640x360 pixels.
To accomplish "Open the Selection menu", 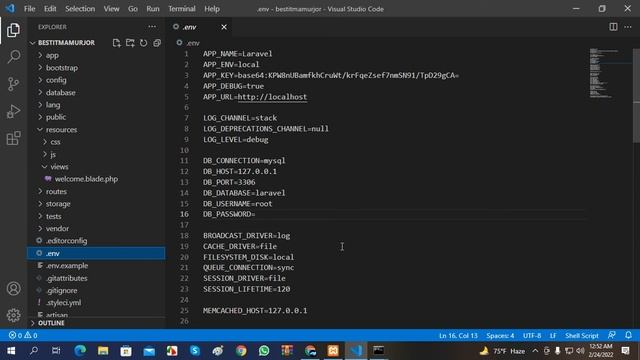I will [x=80, y=9].
